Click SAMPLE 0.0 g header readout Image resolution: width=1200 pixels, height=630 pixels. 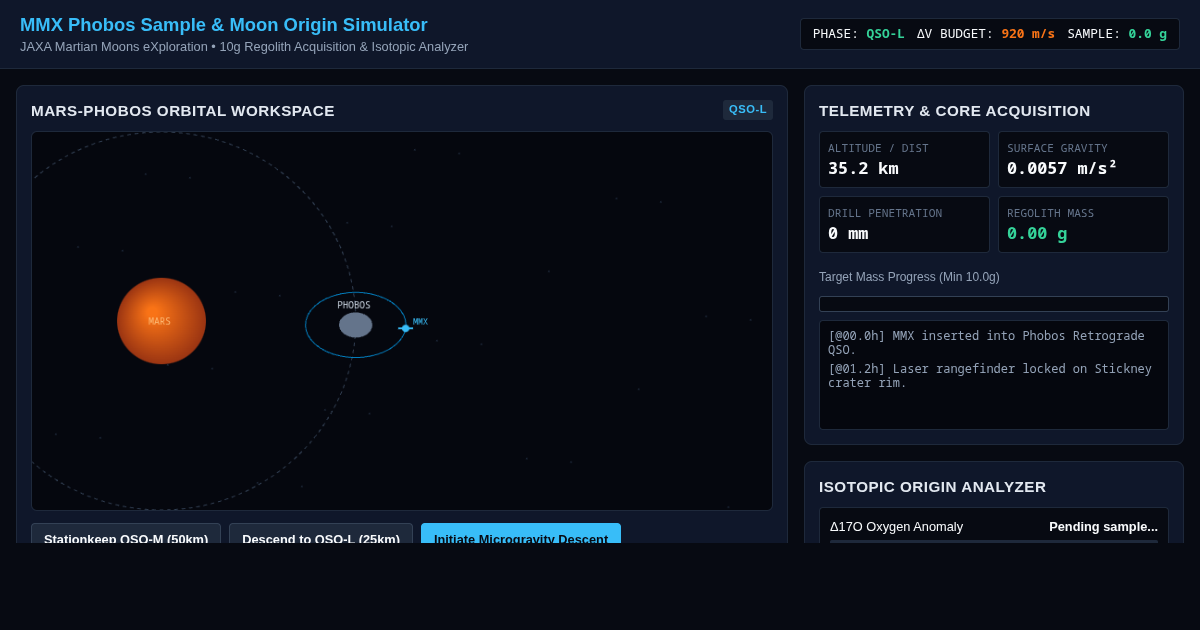point(1117,34)
